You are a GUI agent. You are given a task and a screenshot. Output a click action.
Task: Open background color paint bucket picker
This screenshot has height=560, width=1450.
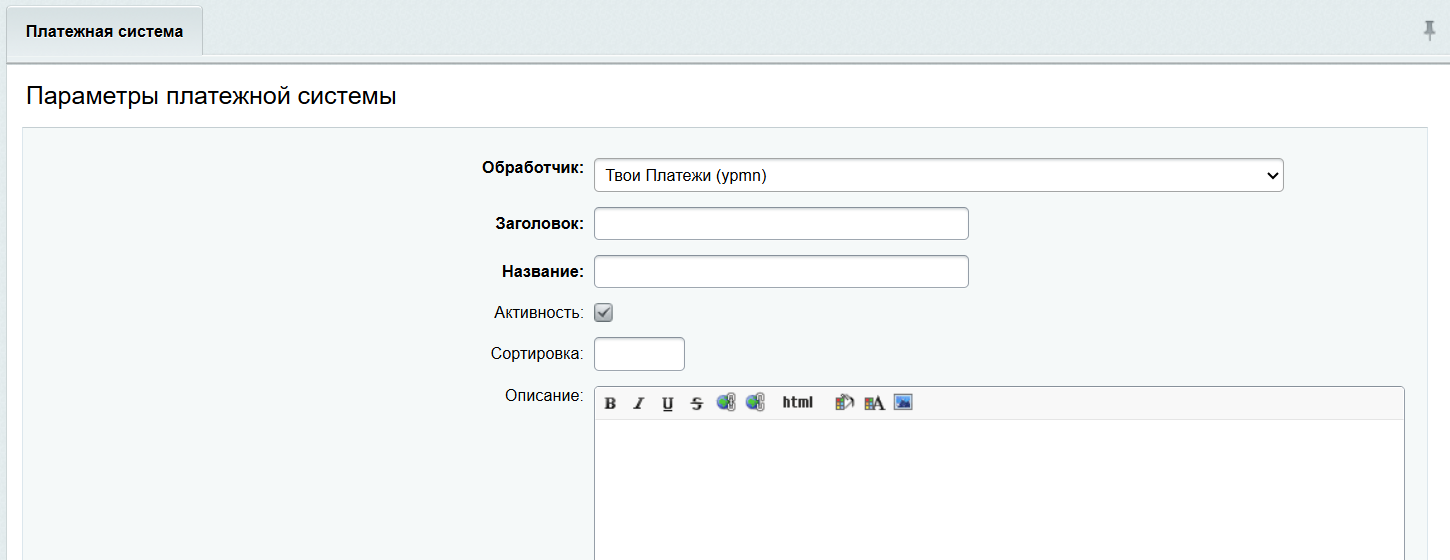(845, 402)
